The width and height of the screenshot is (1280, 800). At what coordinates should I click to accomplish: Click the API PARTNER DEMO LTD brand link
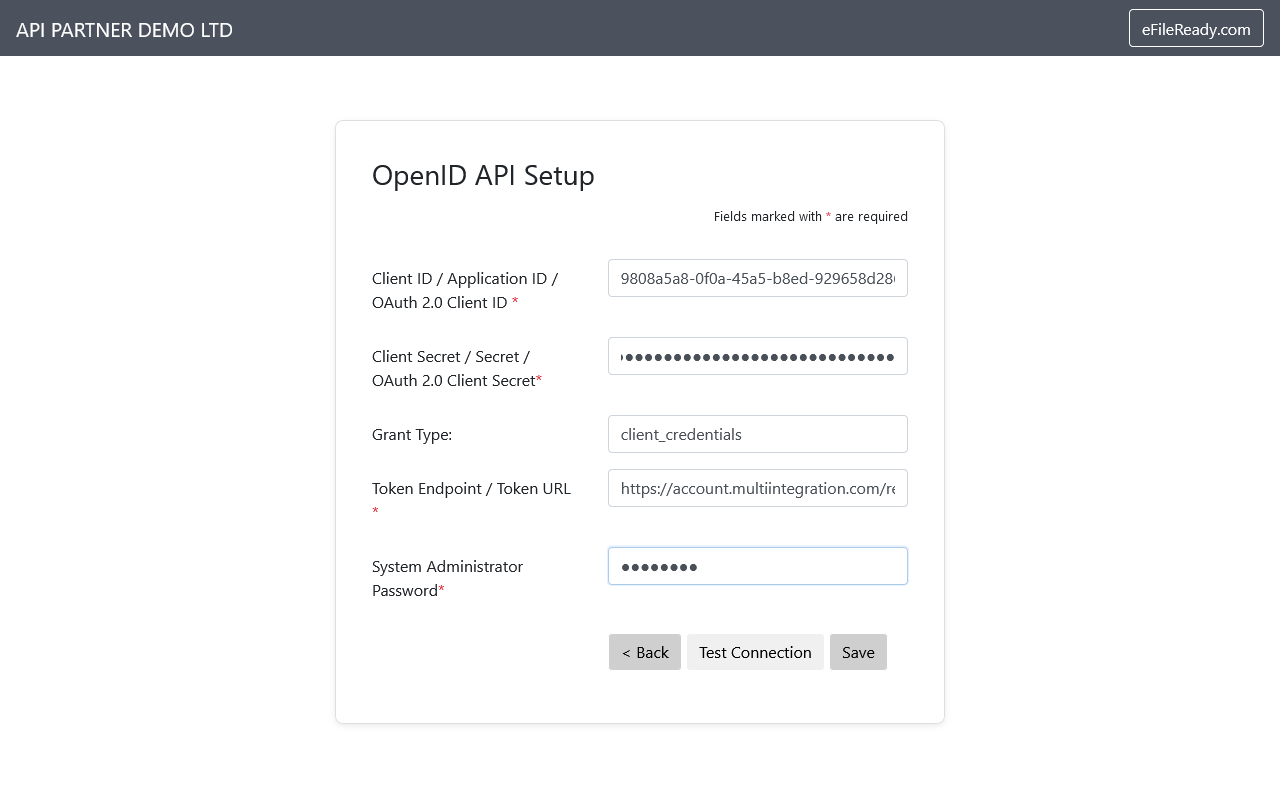(x=124, y=30)
